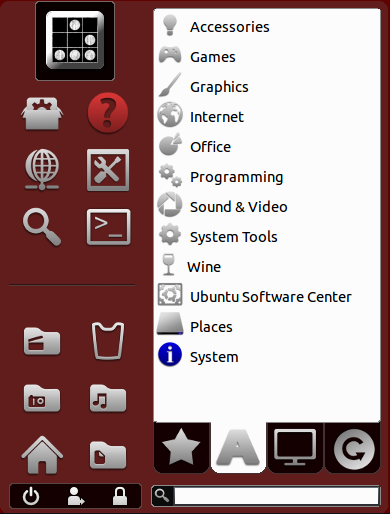Click the blue info icon beside System
Image resolution: width=390 pixels, height=514 pixels.
coord(170,354)
